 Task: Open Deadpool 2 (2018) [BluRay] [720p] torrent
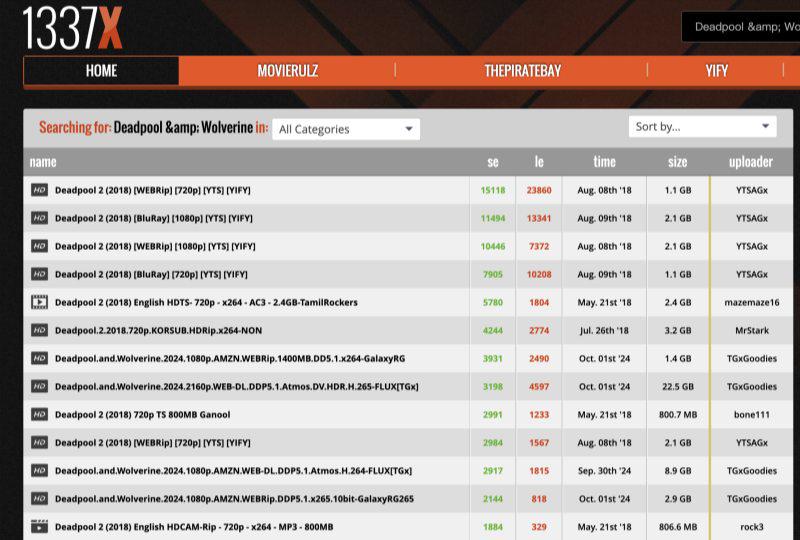pyautogui.click(x=151, y=274)
